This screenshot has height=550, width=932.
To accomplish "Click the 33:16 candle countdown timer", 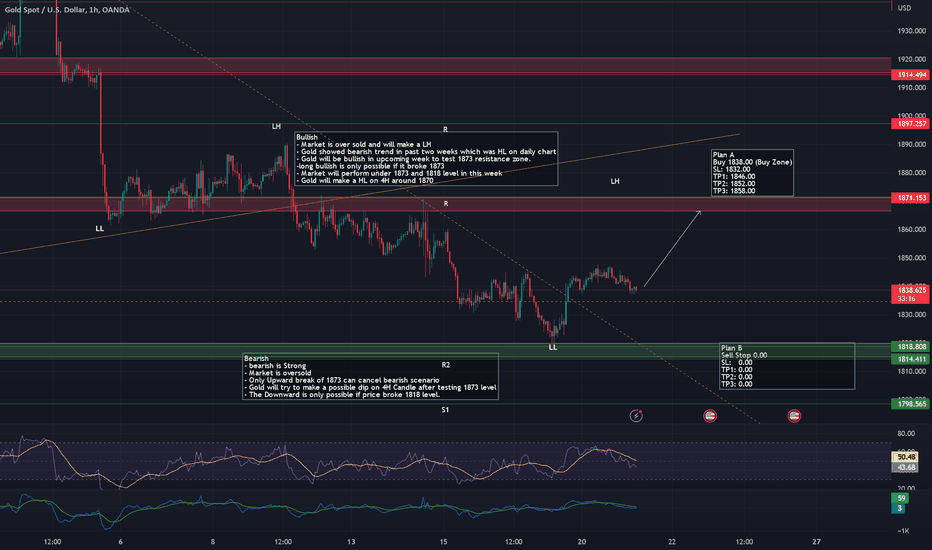I will point(906,298).
